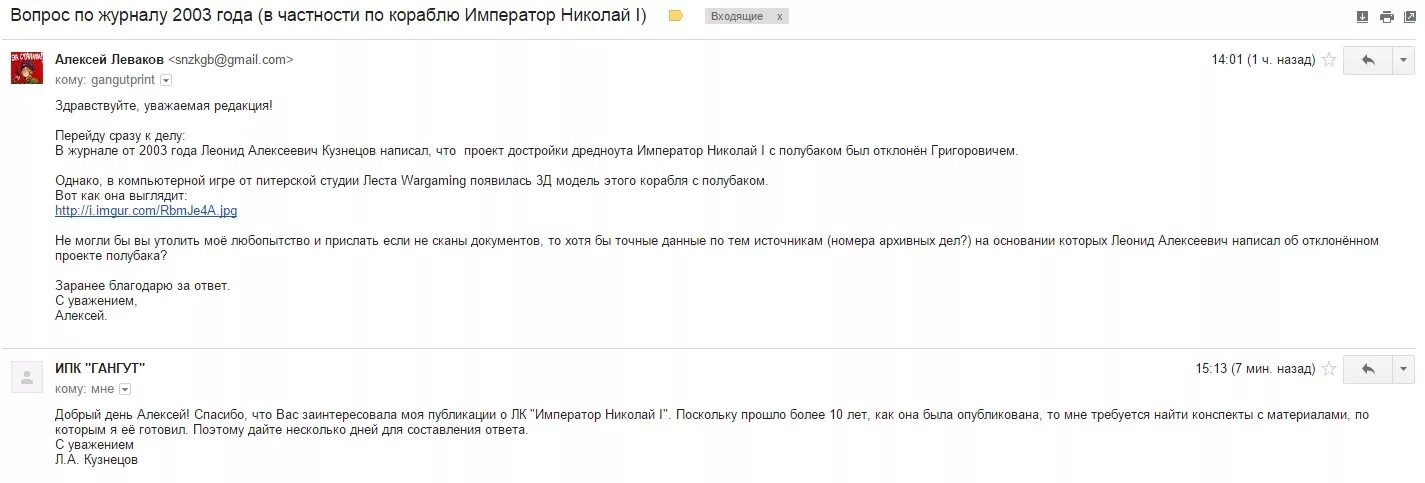
Task: Click the Входящие label tag
Action: pos(737,17)
